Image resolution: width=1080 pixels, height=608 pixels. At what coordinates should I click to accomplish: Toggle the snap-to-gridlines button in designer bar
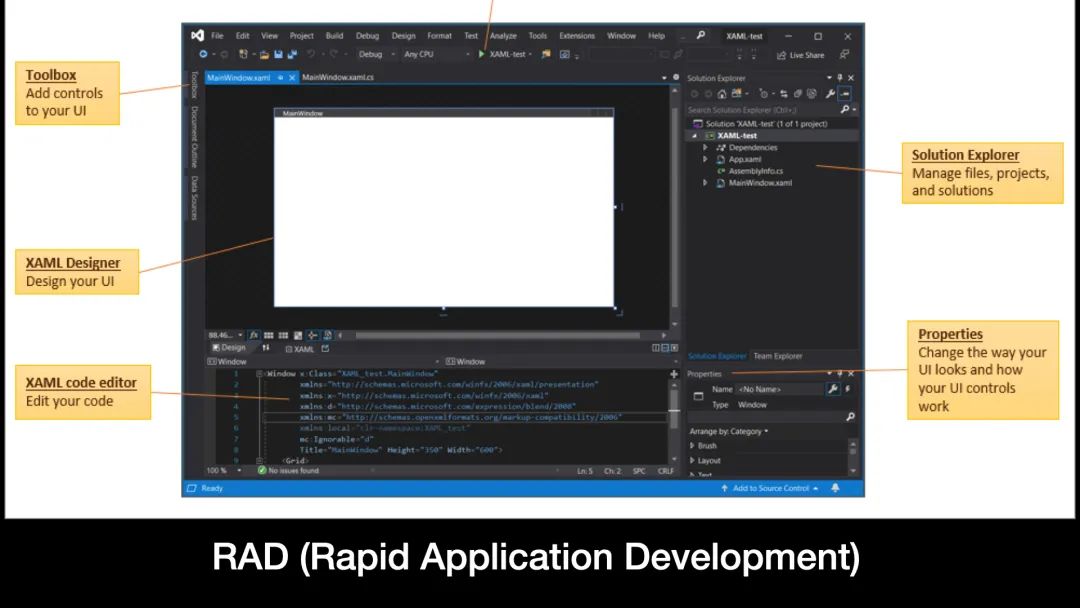[284, 335]
